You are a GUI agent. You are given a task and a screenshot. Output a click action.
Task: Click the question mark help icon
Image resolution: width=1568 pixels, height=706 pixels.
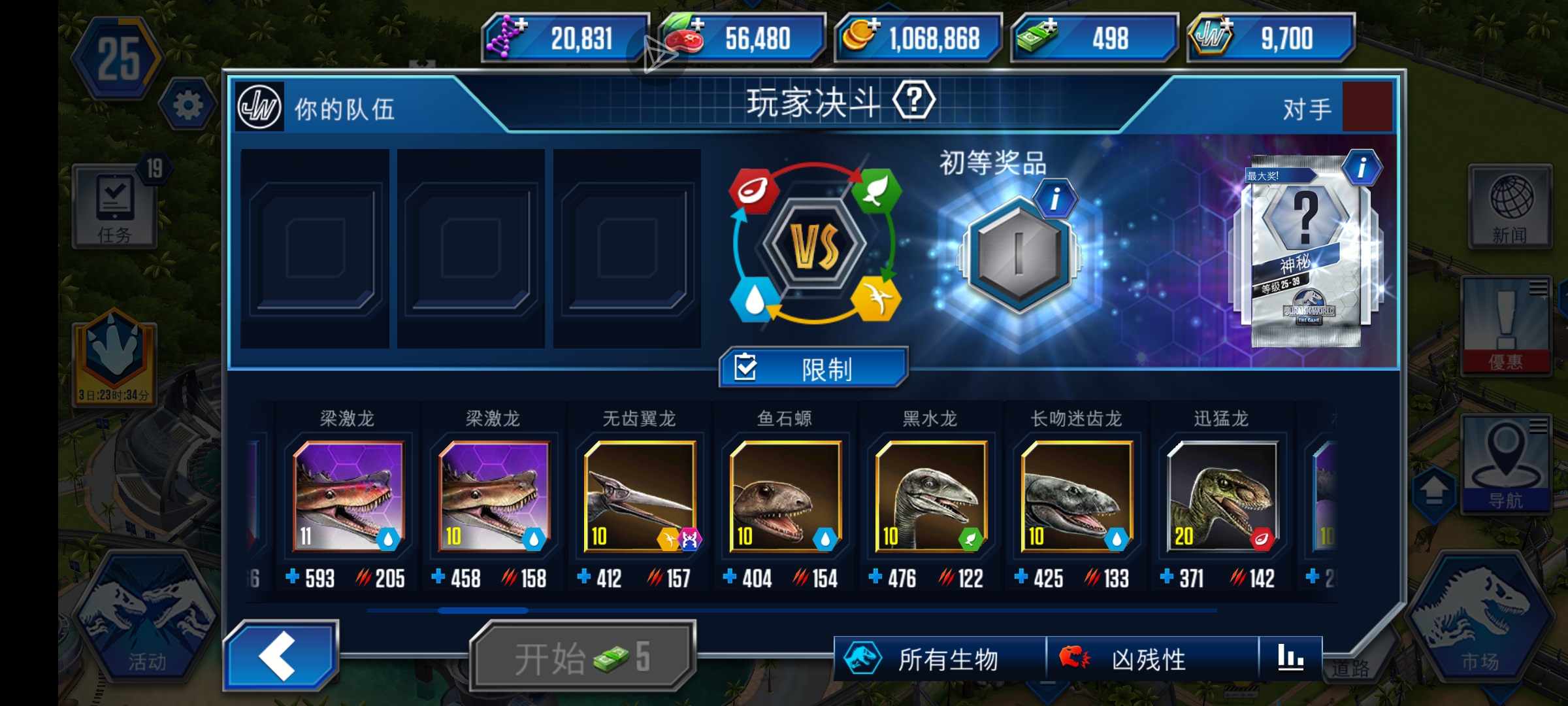pos(914,100)
